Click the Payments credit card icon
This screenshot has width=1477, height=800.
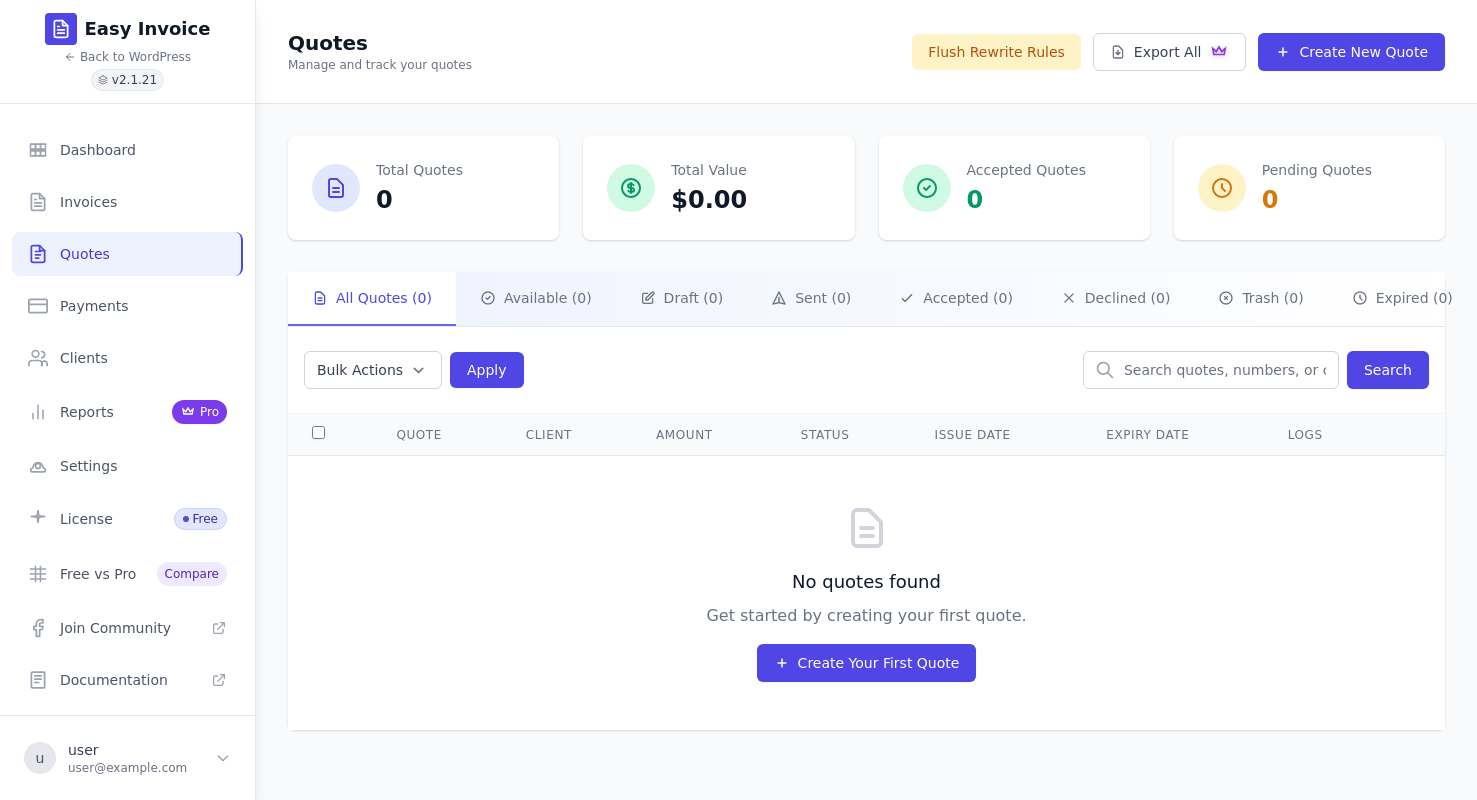[38, 306]
